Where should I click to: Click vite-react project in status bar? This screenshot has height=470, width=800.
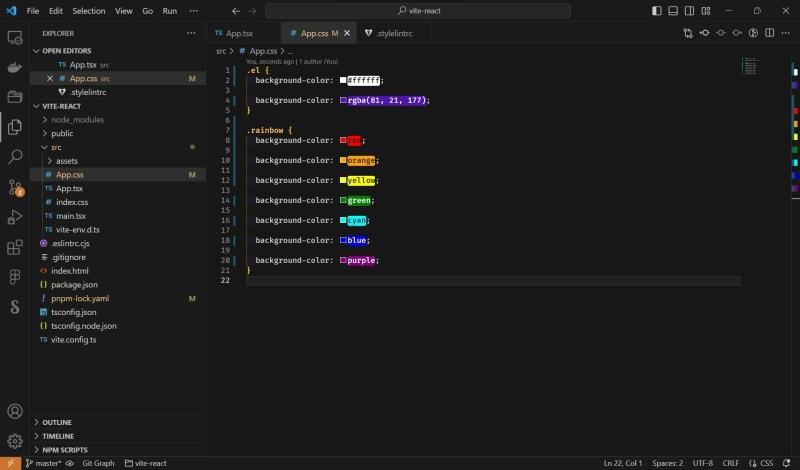(146, 463)
